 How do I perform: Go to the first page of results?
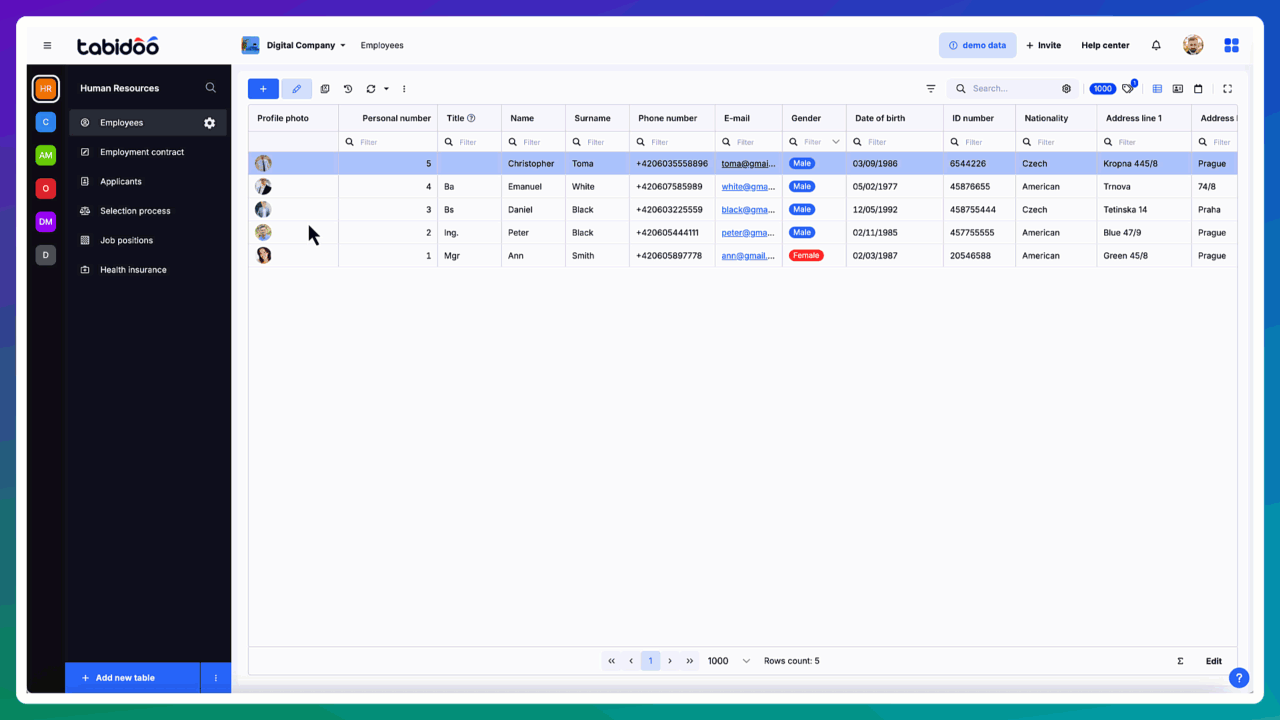[x=612, y=661]
